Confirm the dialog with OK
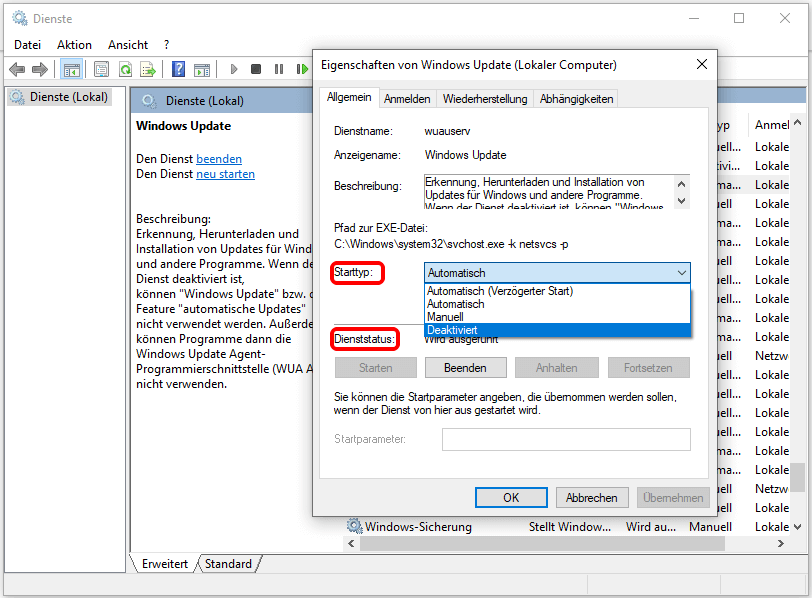 pyautogui.click(x=511, y=497)
